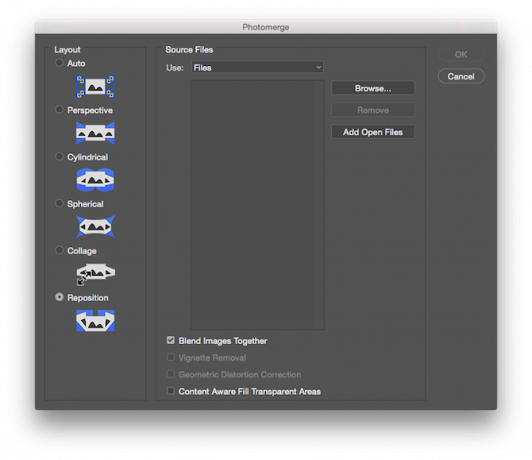Select the Collage radio button
This screenshot has width=532, height=460.
59,250
